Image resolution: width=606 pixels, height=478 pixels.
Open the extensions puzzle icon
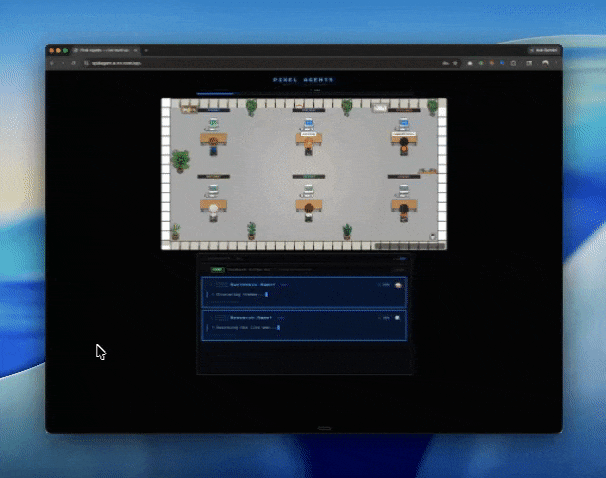point(513,63)
